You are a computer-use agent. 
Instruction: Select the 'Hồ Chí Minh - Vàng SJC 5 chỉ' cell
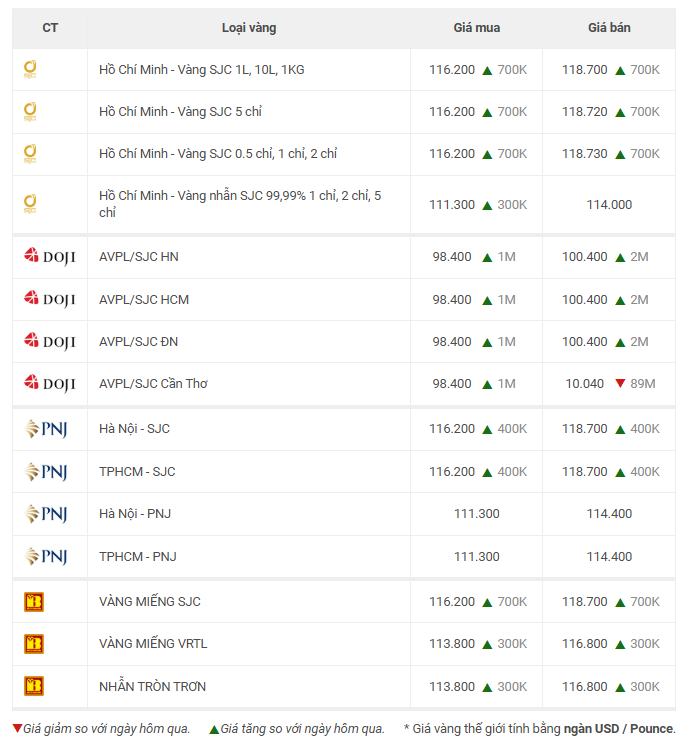249,112
